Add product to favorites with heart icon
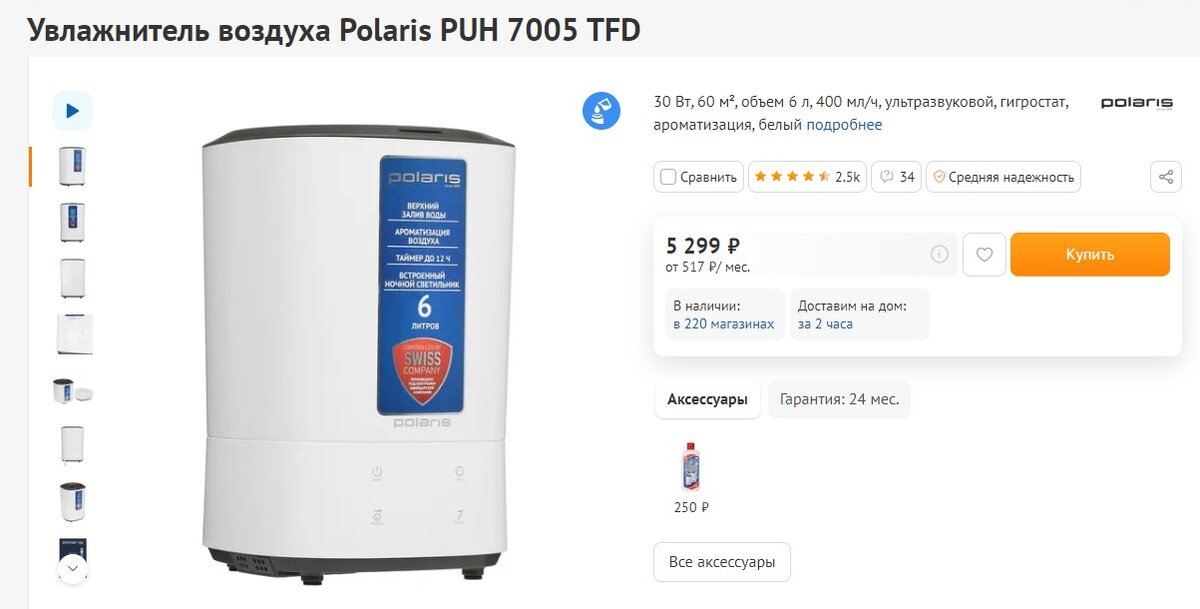1200x609 pixels. click(984, 255)
